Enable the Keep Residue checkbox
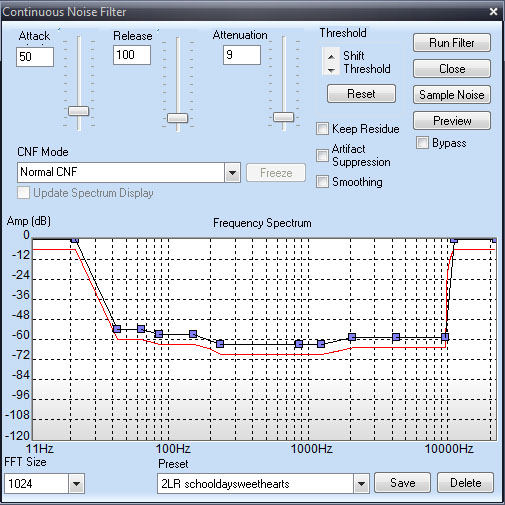This screenshot has height=505, width=505. (322, 129)
